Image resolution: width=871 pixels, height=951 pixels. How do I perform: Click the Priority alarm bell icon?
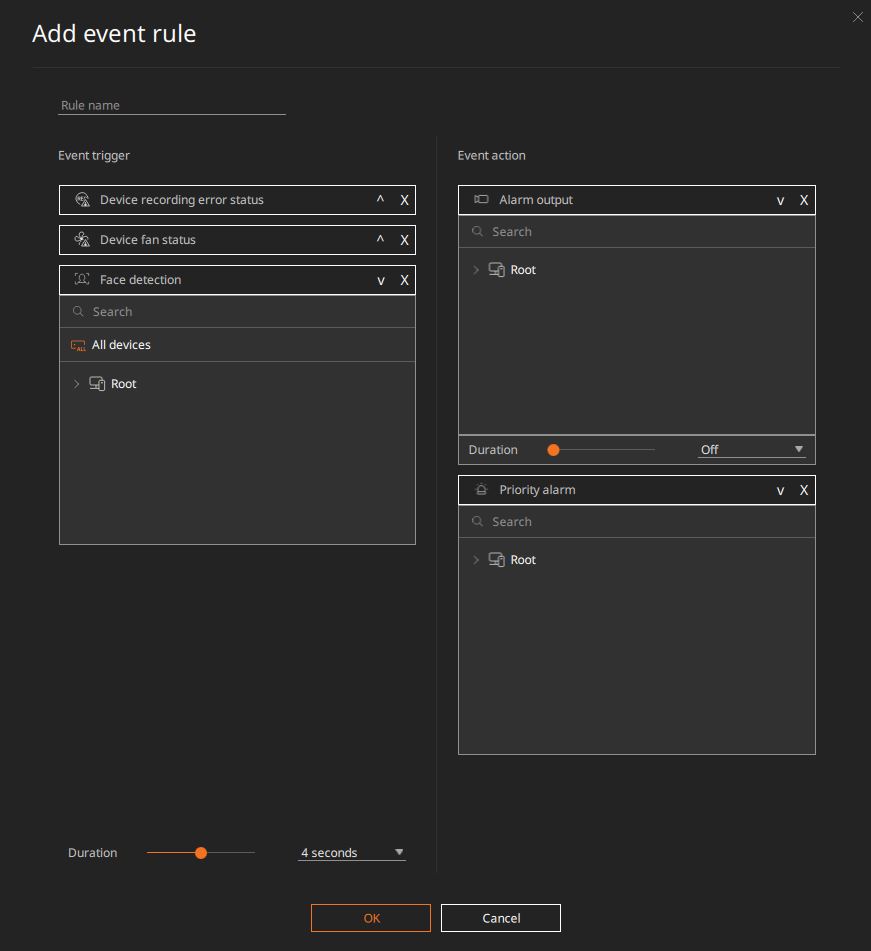[x=480, y=490]
